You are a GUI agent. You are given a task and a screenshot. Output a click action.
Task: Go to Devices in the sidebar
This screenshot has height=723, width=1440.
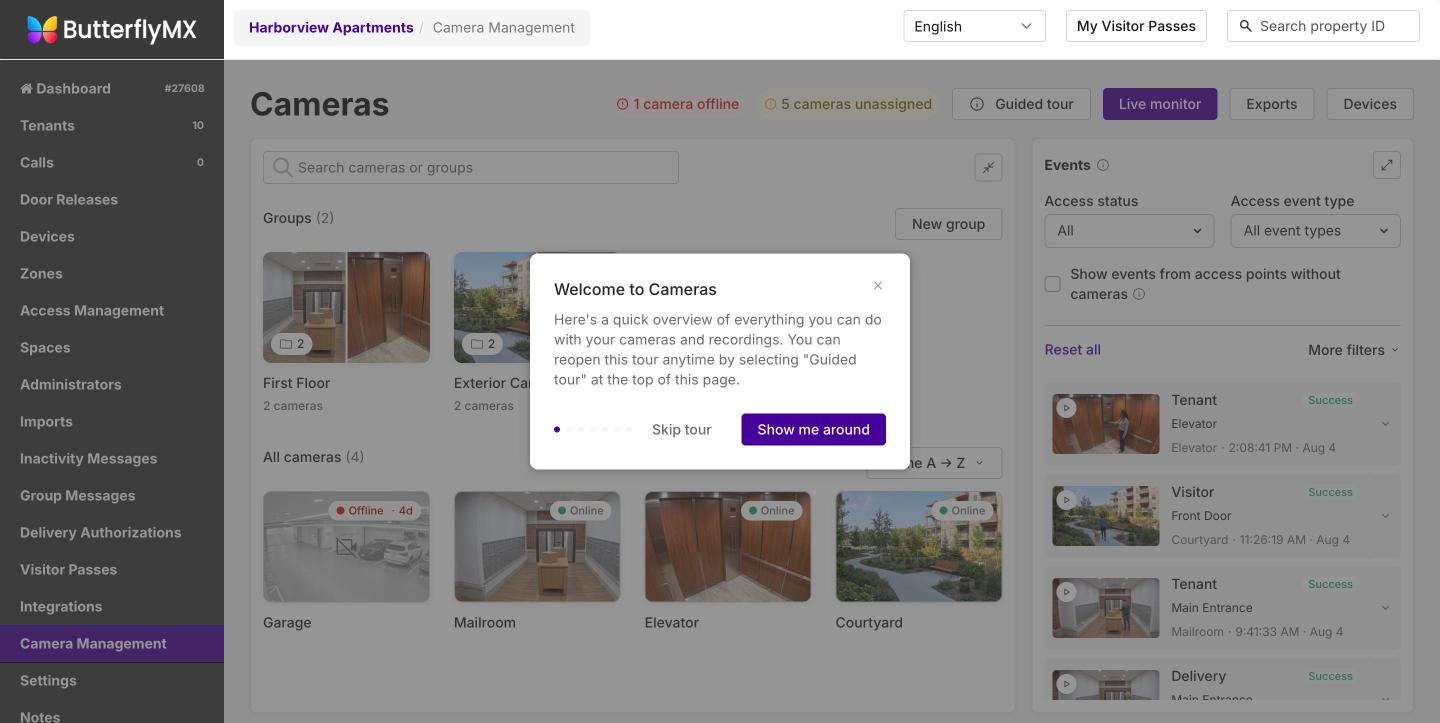tap(112, 236)
